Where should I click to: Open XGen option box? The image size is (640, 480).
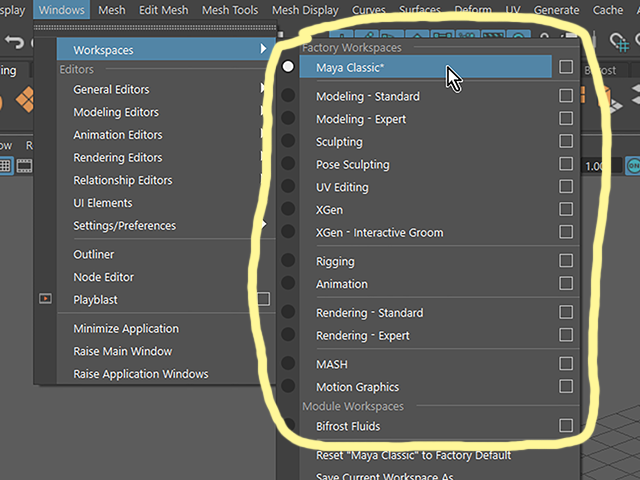pyautogui.click(x=566, y=209)
